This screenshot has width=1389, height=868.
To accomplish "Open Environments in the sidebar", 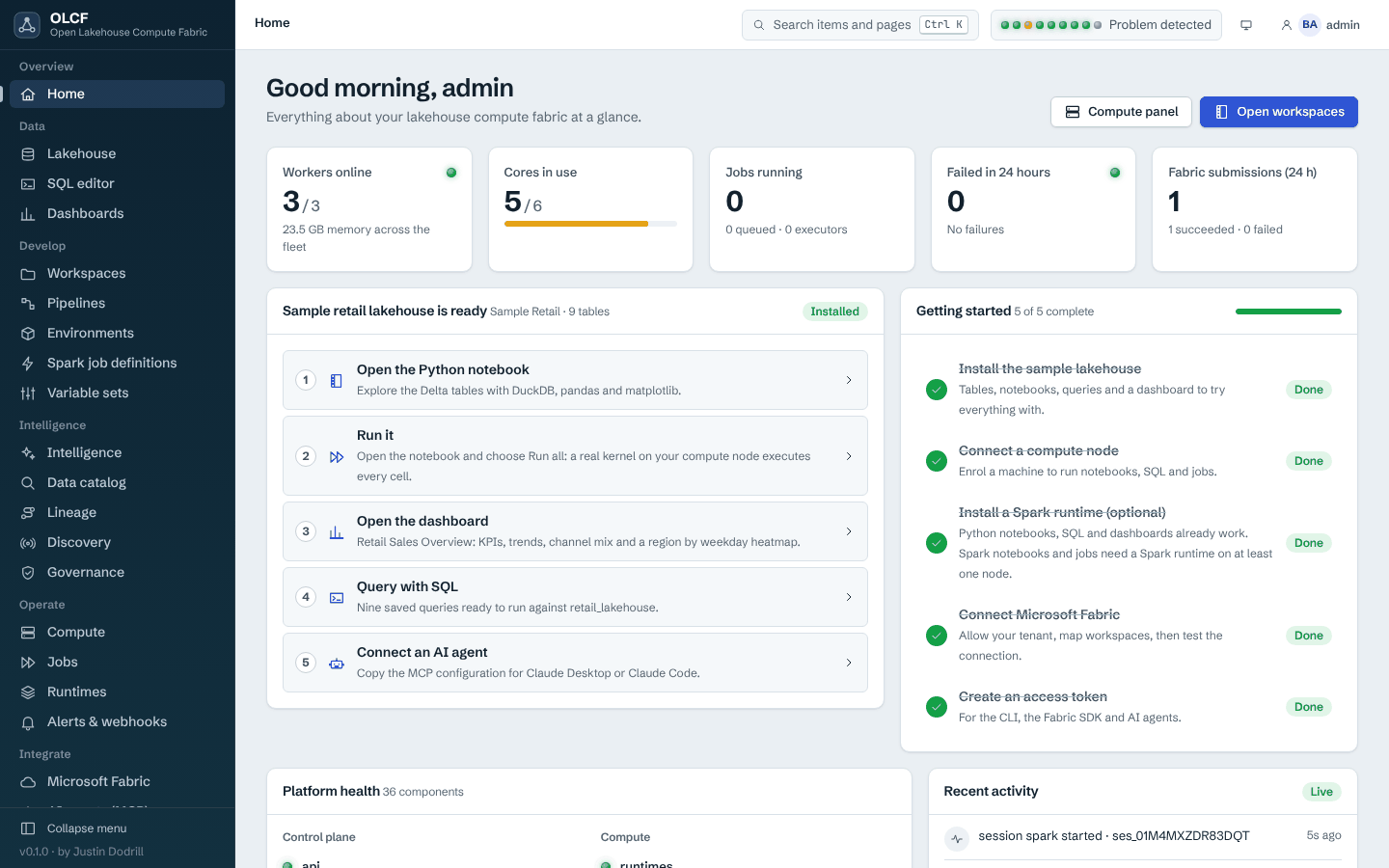I will tap(117, 333).
